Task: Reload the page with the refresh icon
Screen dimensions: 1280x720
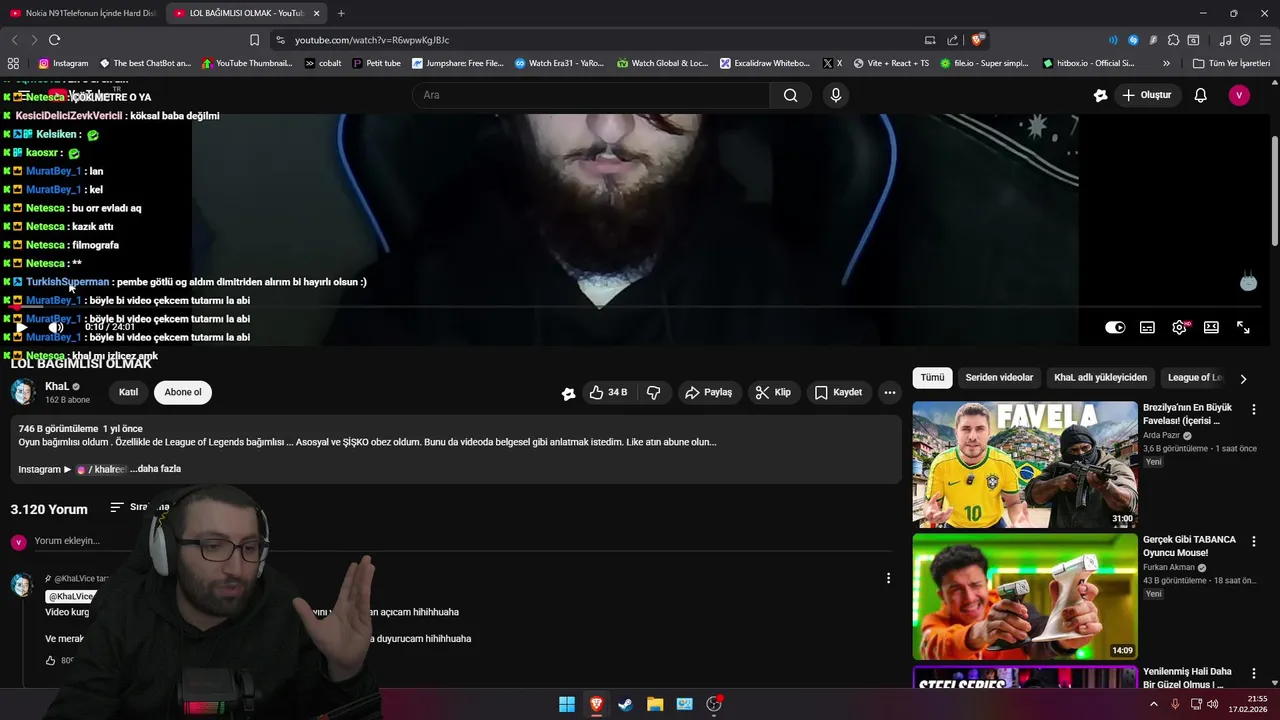Action: 54,40
